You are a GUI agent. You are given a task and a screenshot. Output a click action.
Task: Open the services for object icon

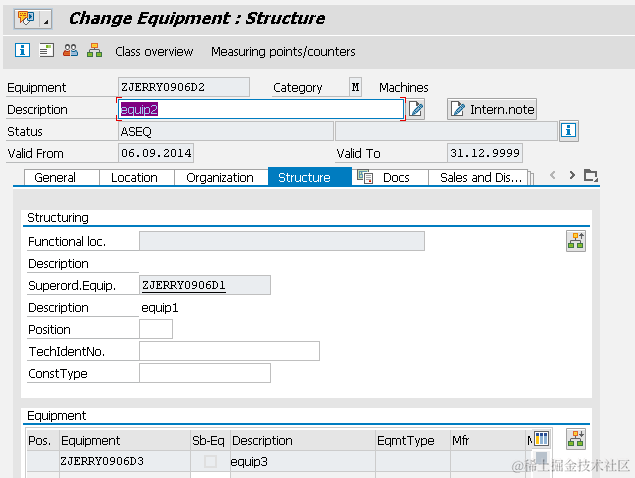(26, 19)
